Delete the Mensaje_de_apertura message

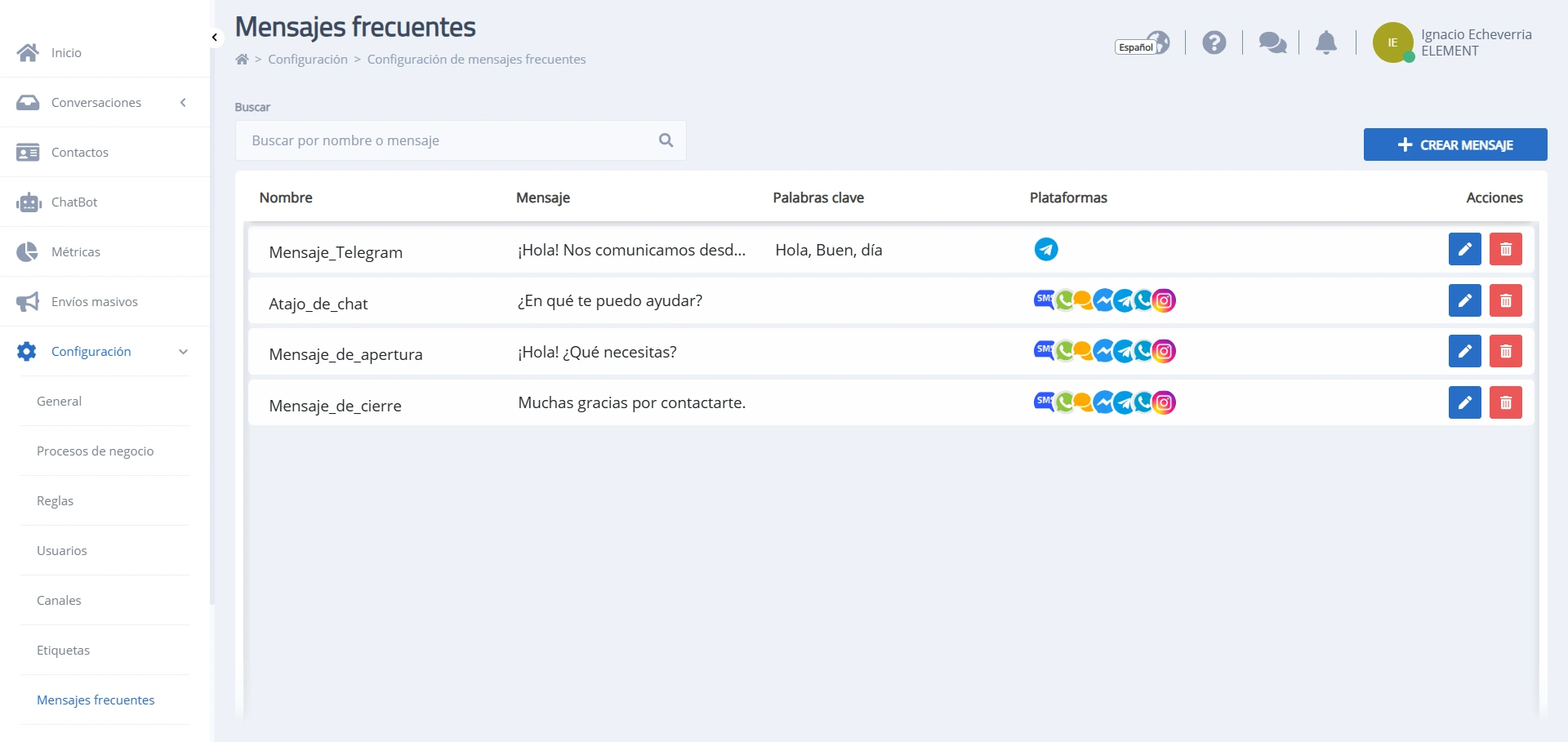1505,351
